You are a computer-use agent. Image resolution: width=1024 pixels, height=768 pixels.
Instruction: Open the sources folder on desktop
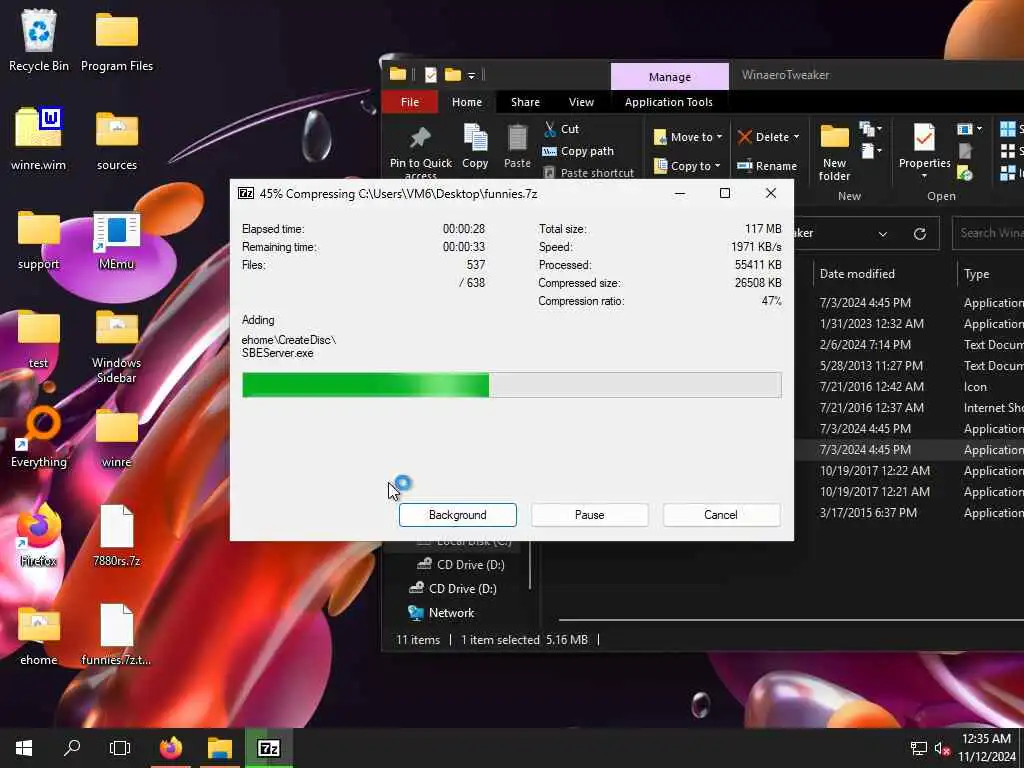click(117, 138)
